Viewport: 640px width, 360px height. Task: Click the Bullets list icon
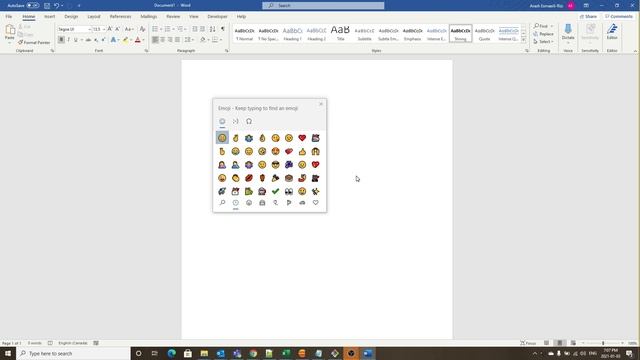tap(155, 29)
